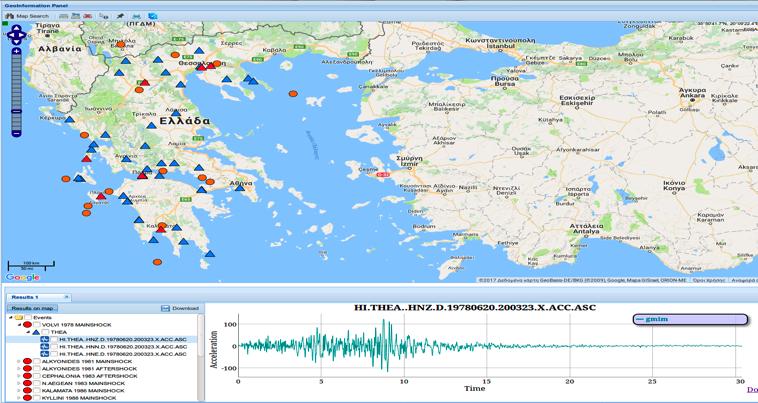This screenshot has height=403, width=758.
Task: Click the zoom slider track above the handle
Action: pyautogui.click(x=16, y=81)
